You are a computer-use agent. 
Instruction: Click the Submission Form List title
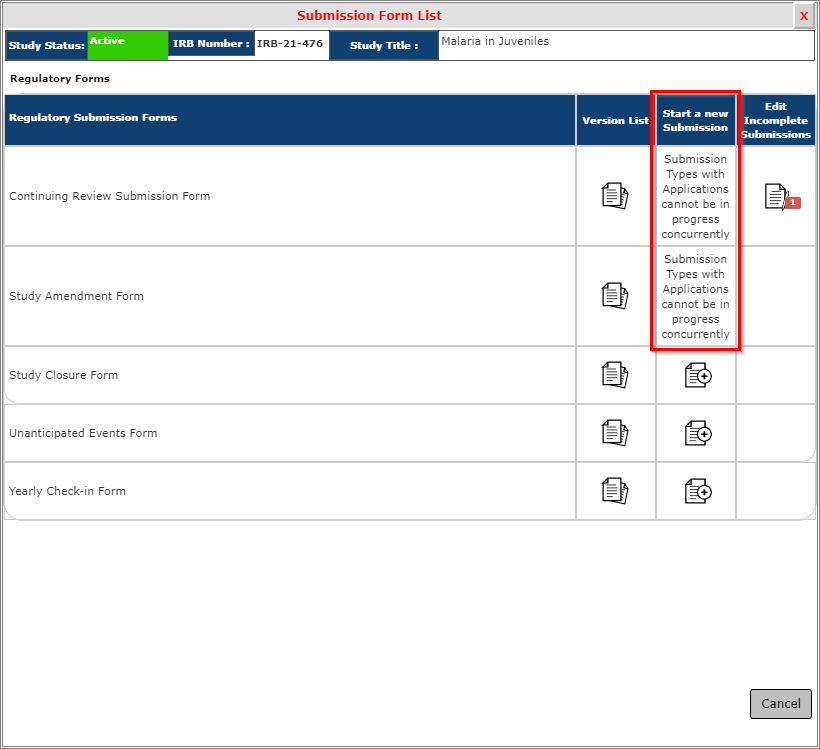(369, 16)
